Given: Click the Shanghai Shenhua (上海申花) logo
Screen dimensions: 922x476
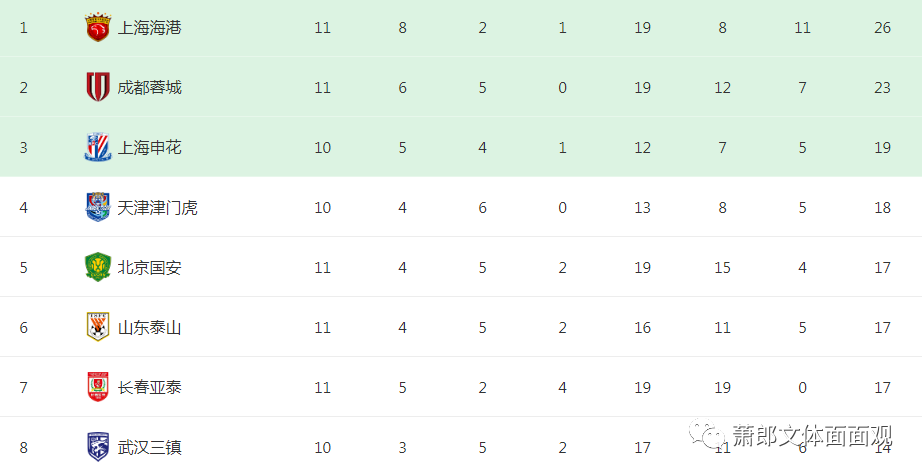Looking at the screenshot, I should [98, 147].
